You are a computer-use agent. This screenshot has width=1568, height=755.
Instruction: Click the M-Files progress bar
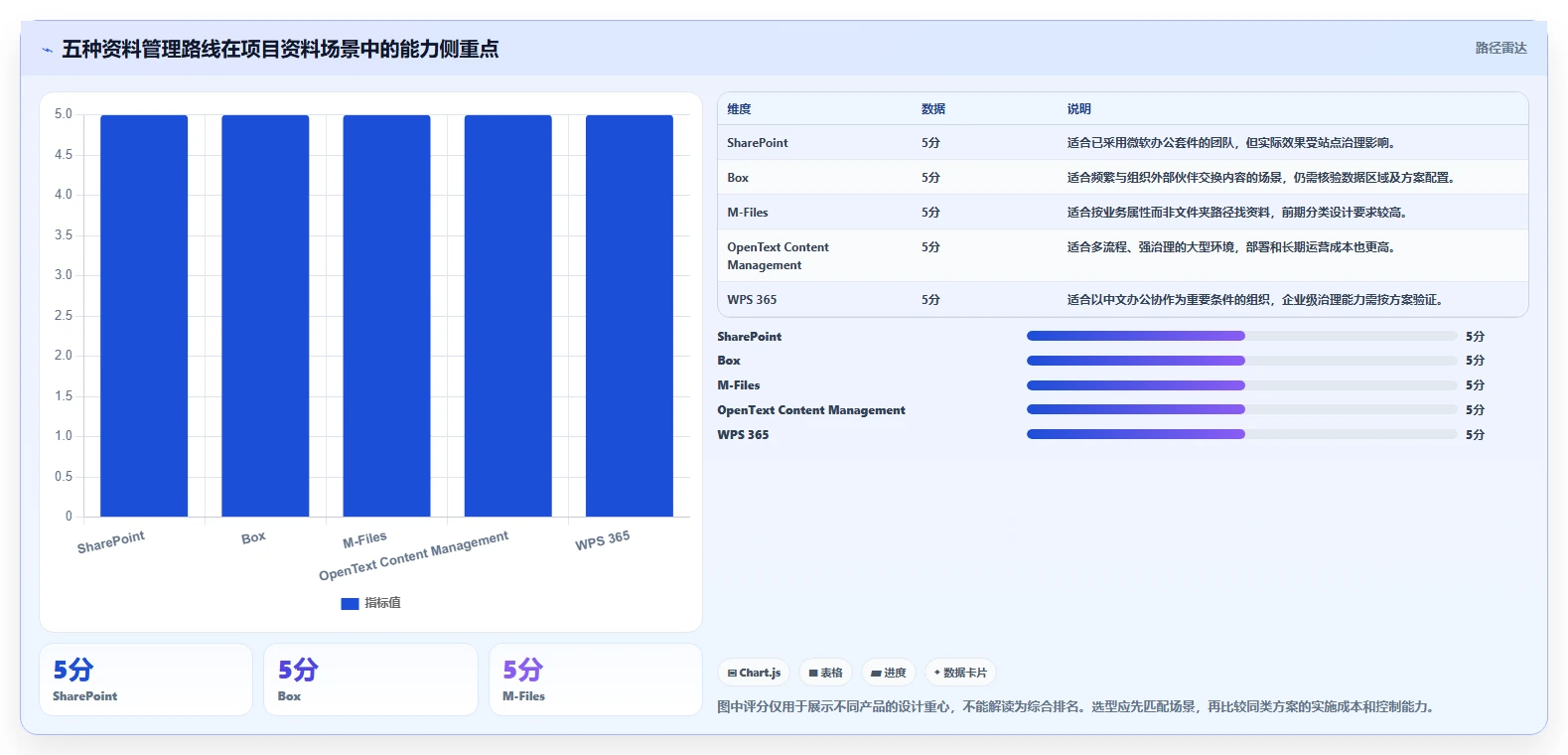[x=1242, y=385]
